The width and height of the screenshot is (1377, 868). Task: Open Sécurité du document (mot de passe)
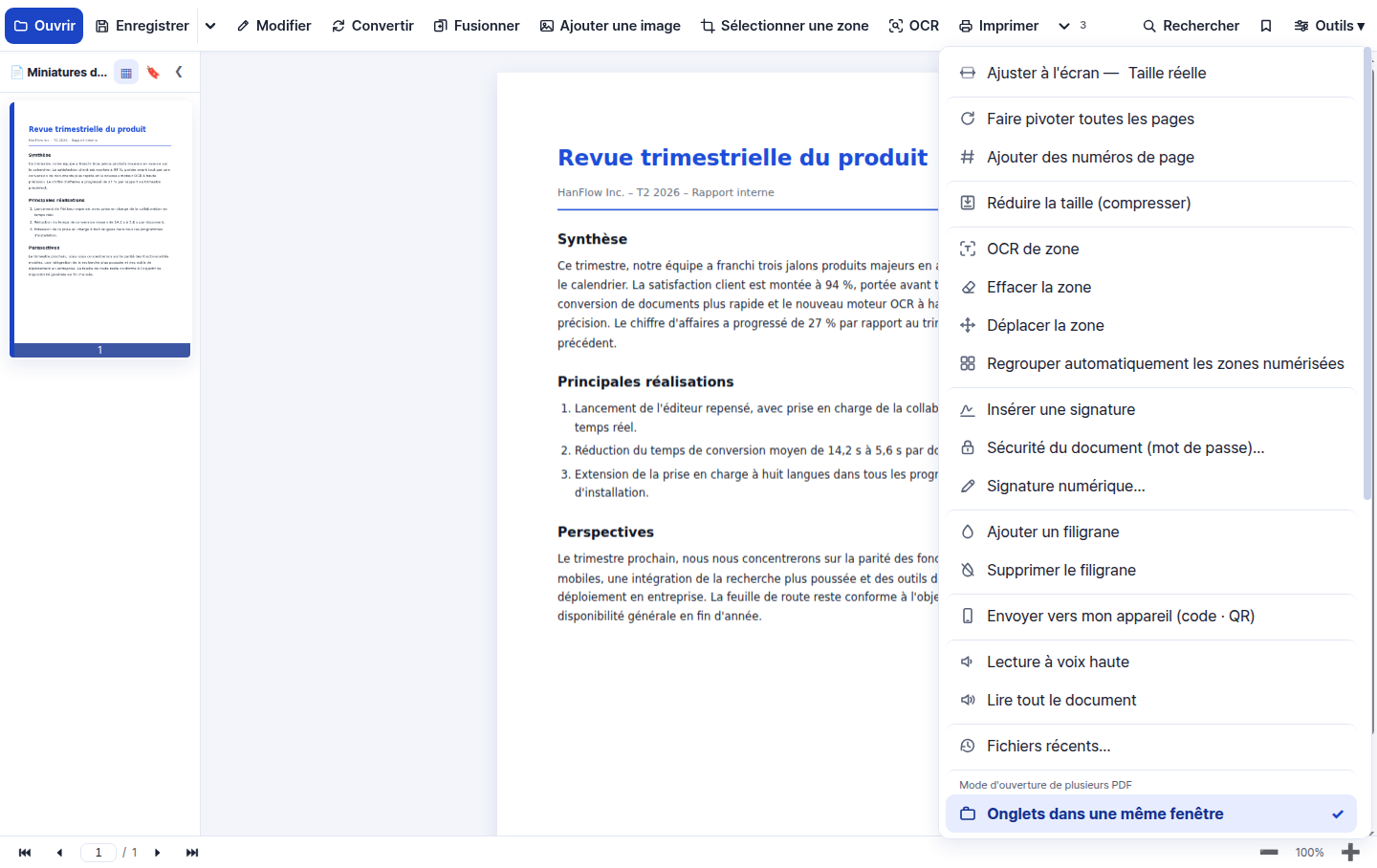click(x=1151, y=447)
